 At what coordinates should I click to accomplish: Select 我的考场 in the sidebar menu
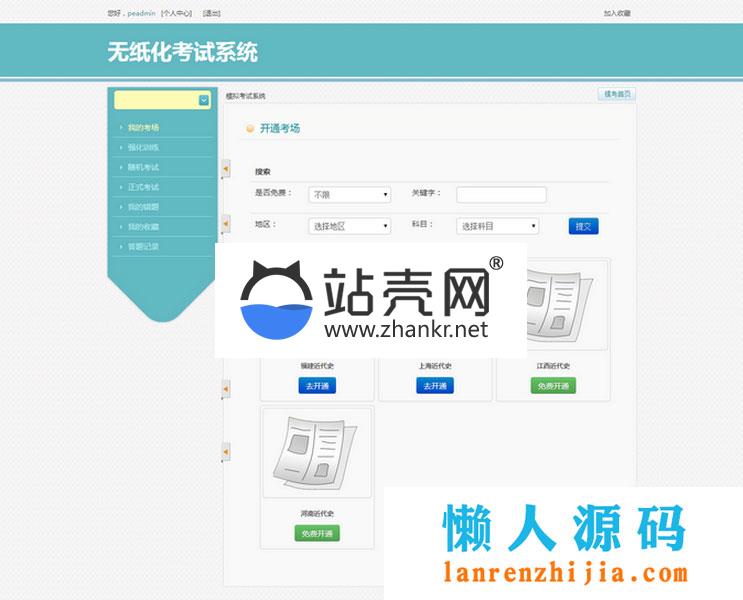[x=143, y=128]
